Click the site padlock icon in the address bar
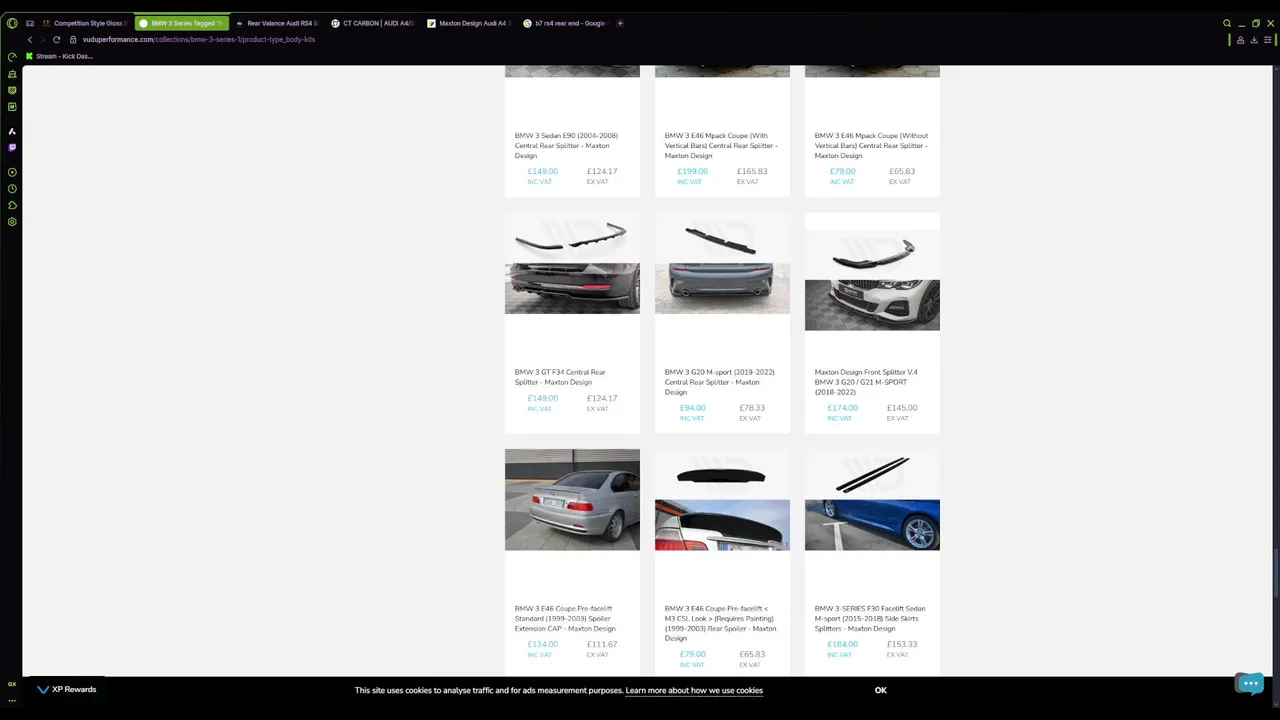 tap(73, 39)
